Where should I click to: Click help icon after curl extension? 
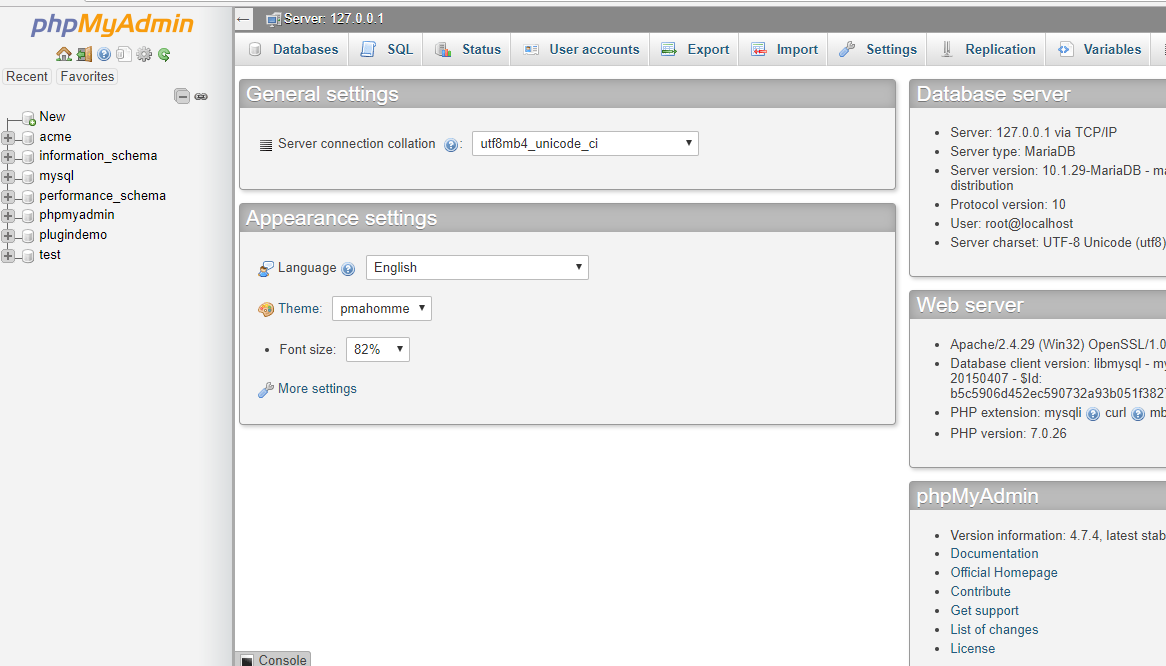tap(1138, 414)
